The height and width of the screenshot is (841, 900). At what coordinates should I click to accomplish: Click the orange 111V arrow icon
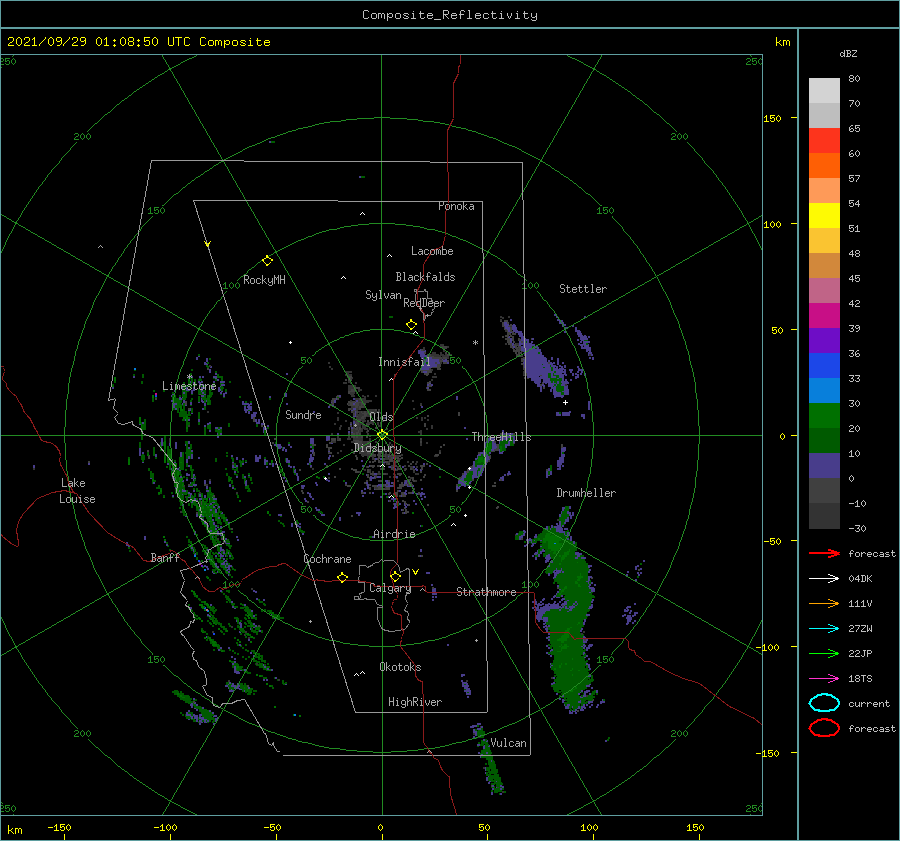(x=824, y=603)
